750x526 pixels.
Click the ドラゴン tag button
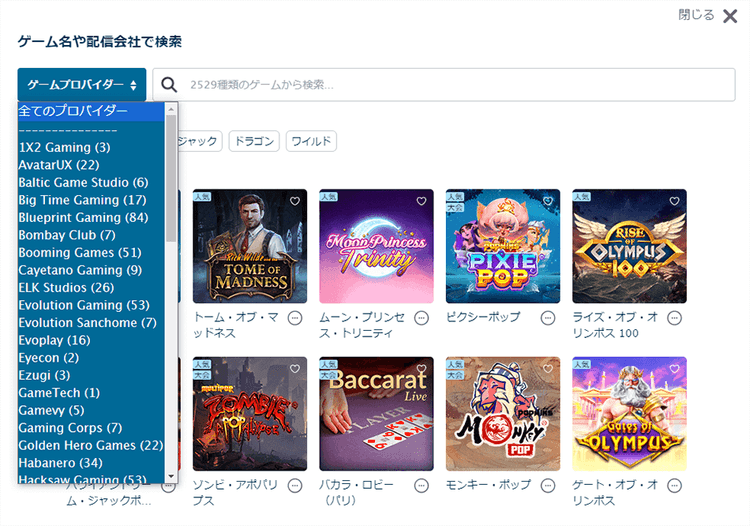click(x=254, y=141)
